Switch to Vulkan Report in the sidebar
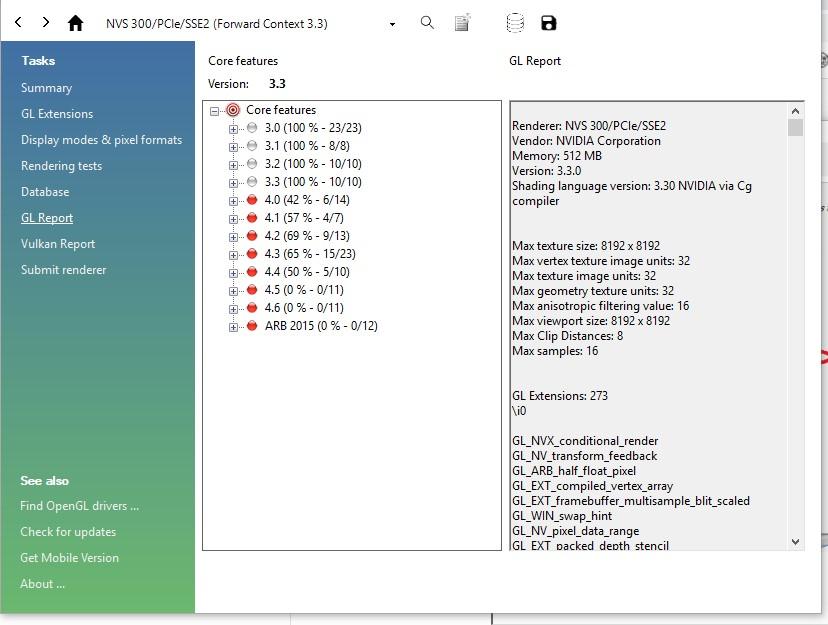 click(x=58, y=244)
